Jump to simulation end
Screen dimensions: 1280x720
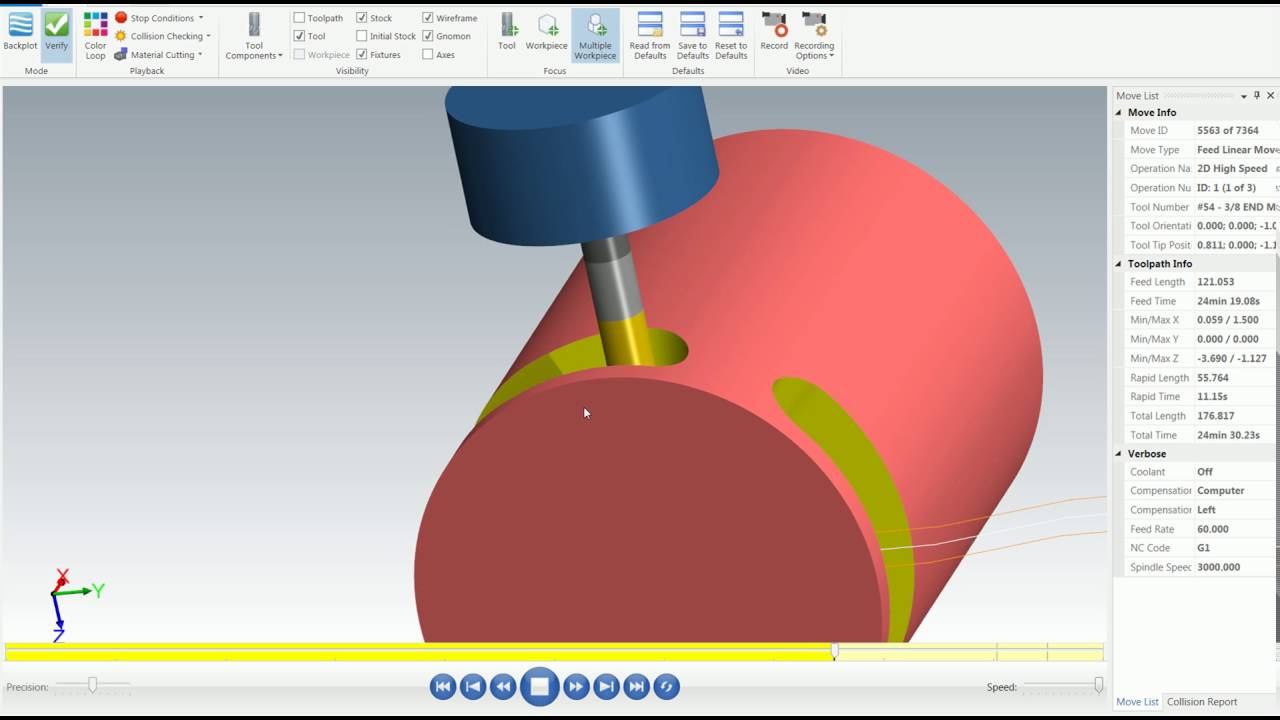pyautogui.click(x=636, y=686)
